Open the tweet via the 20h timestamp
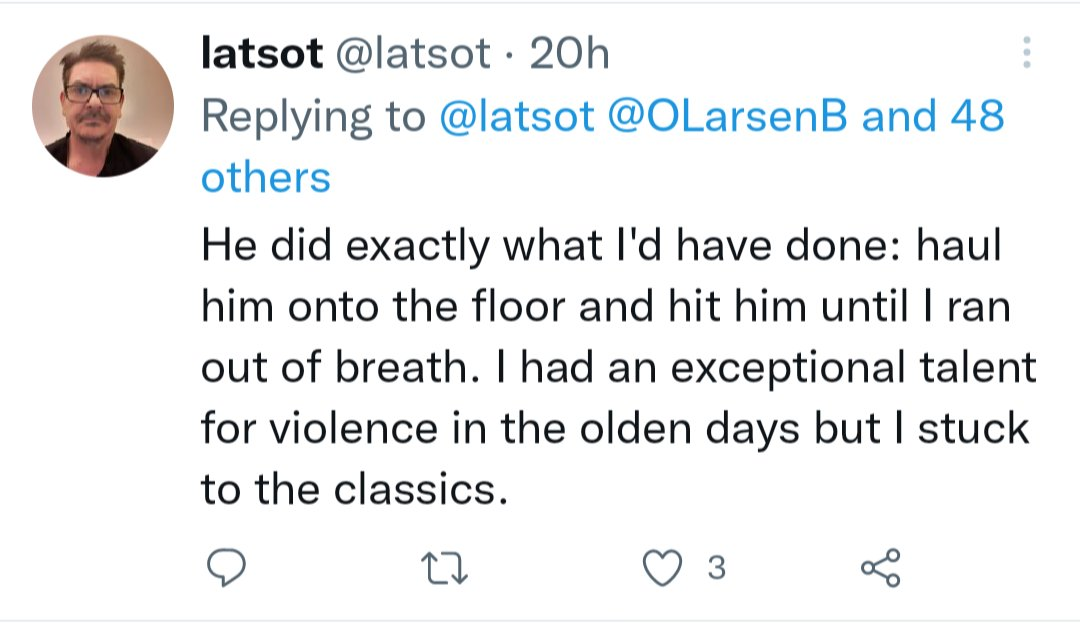Screen dimensions: 1080x623 [x=569, y=54]
